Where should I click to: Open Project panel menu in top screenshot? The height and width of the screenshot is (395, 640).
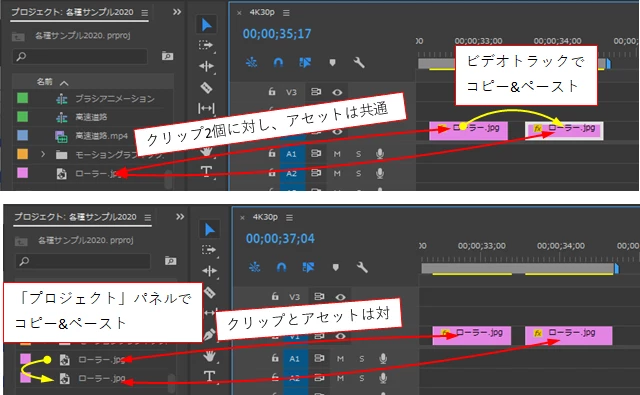144,13
